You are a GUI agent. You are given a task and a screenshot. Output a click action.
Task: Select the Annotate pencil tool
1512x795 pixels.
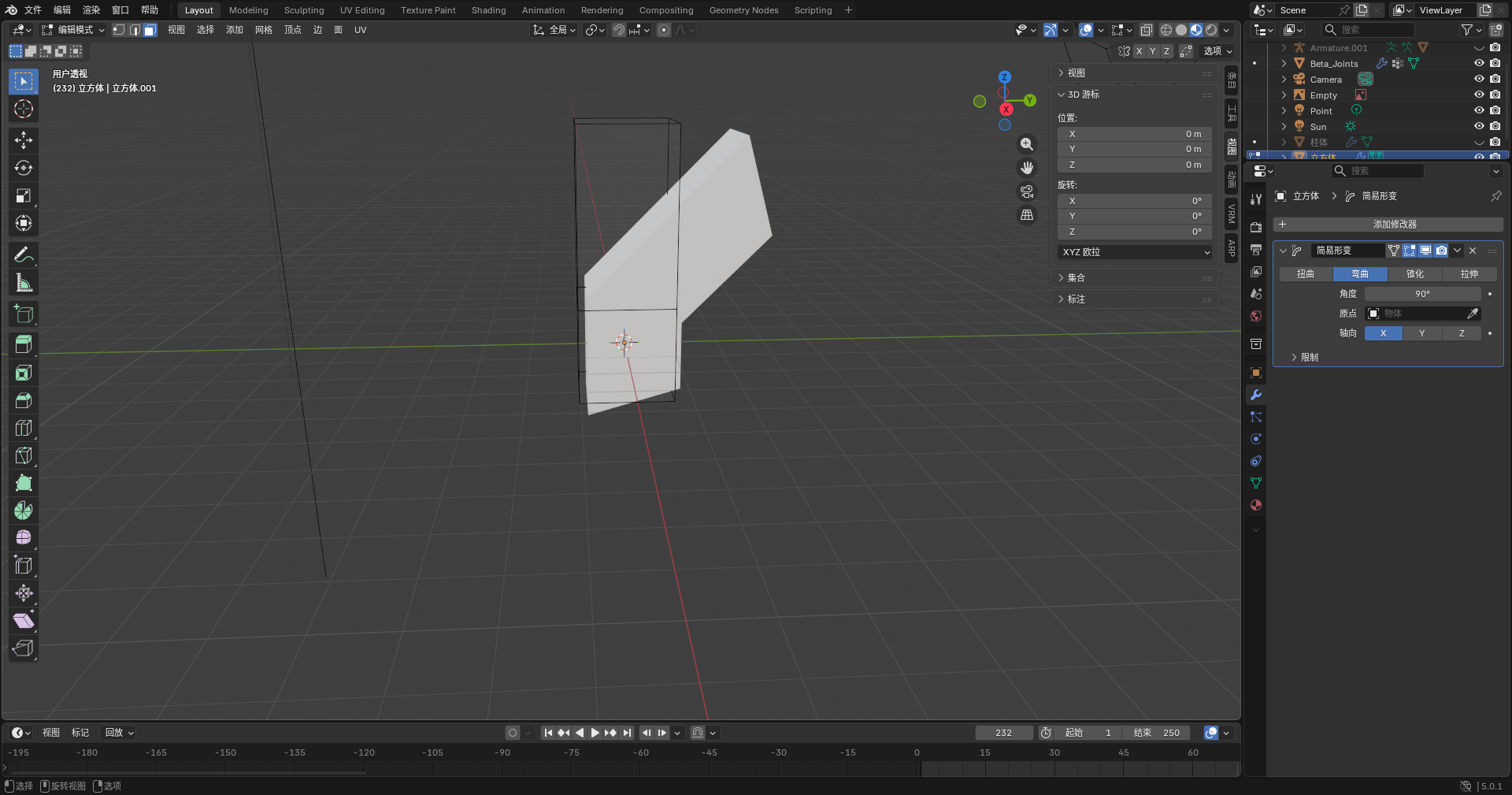click(24, 254)
